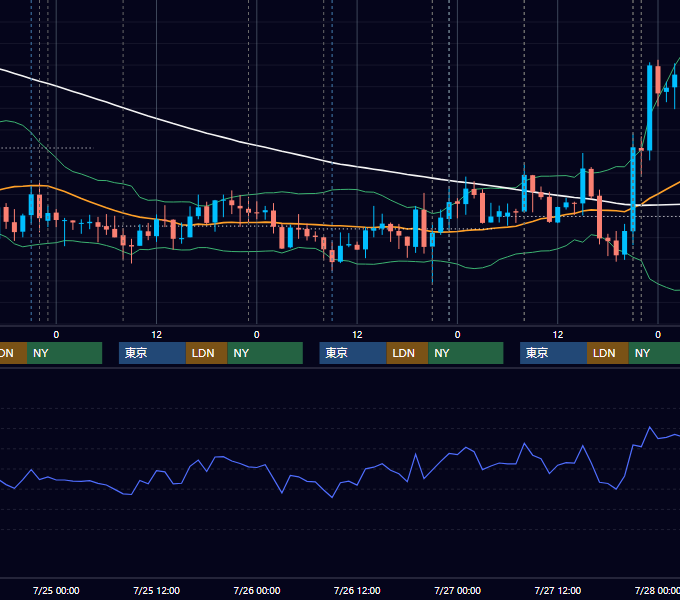Select the NY session block spanning 7/25 00:00

(x=64, y=353)
